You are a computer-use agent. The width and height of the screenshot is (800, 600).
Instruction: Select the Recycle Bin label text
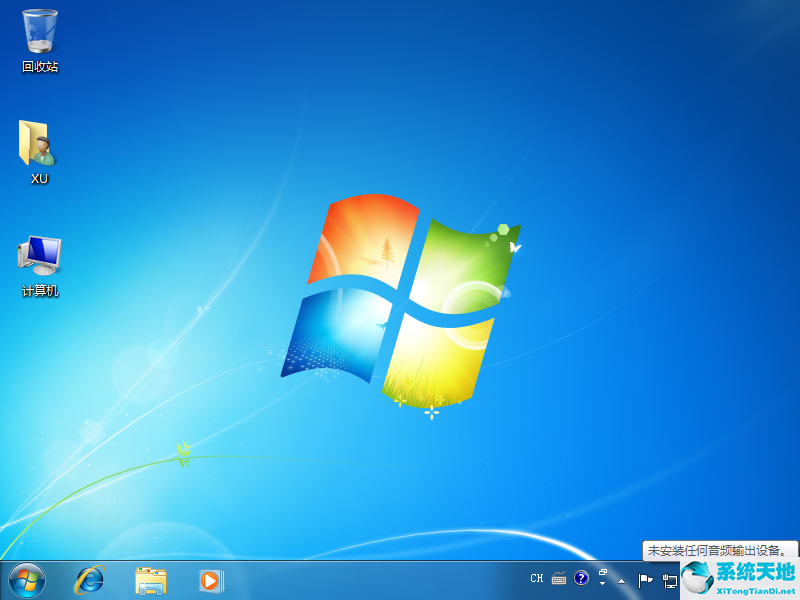pos(38,66)
